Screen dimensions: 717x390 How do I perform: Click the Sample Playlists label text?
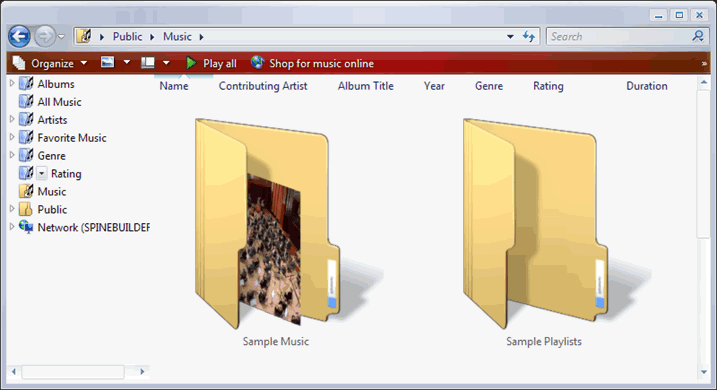click(x=544, y=342)
